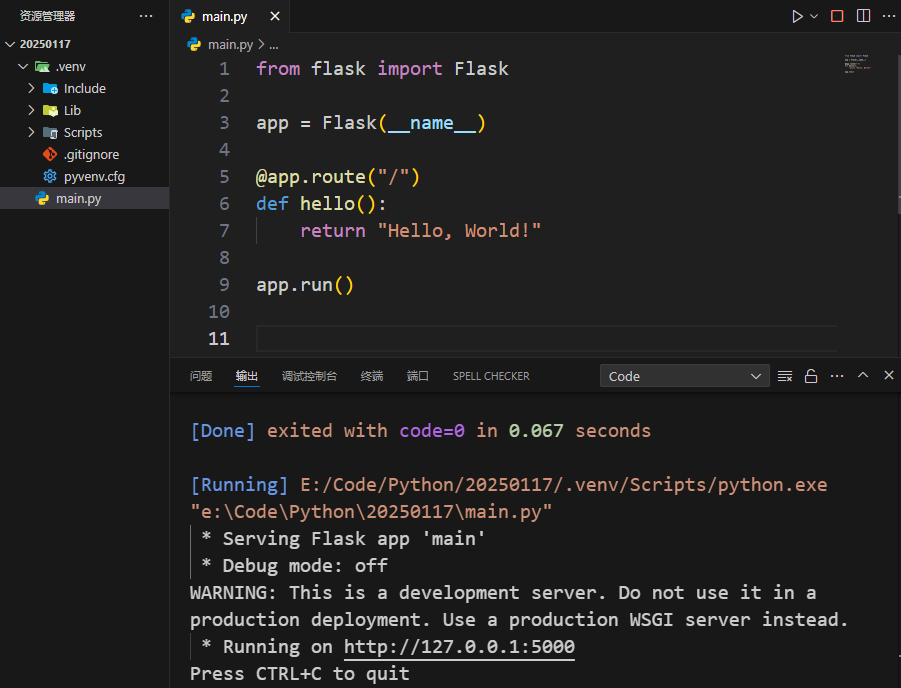
Task: Select main.py in the explorer tree
Action: [x=84, y=198]
